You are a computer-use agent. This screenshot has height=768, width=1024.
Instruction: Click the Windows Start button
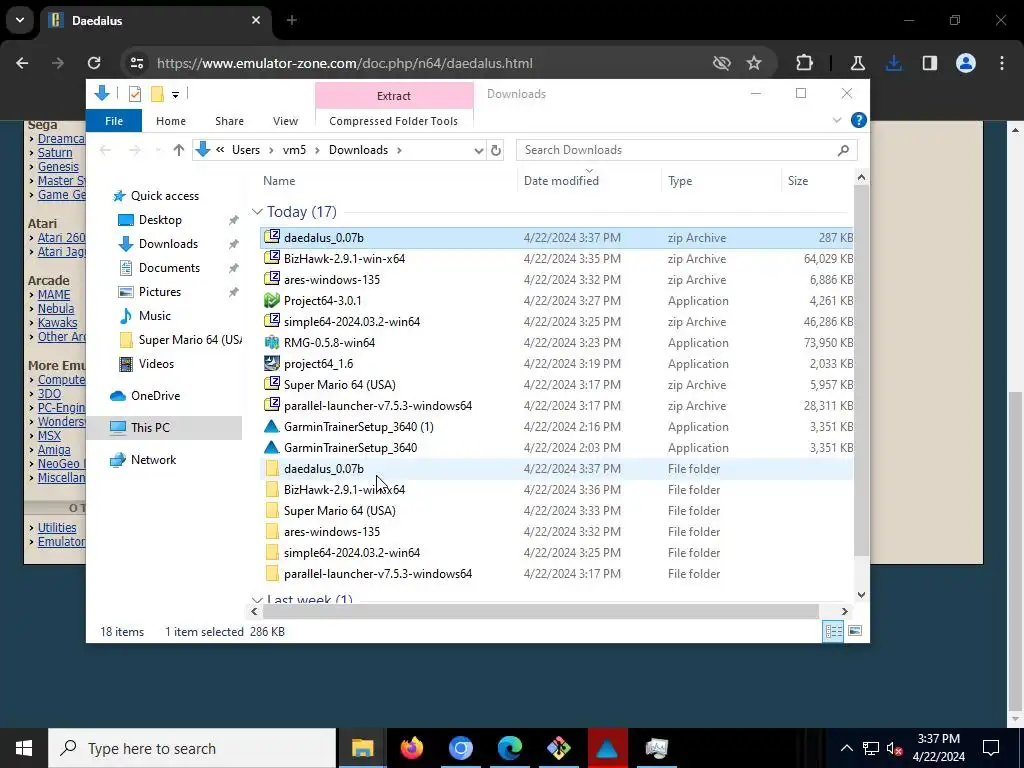tap(24, 748)
